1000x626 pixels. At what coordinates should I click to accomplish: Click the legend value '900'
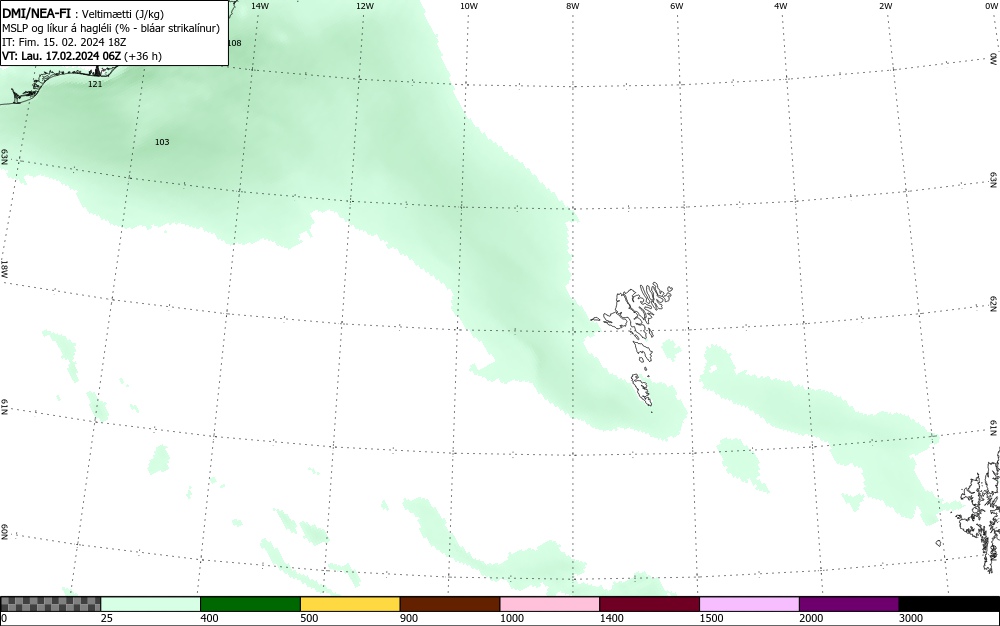[409, 618]
